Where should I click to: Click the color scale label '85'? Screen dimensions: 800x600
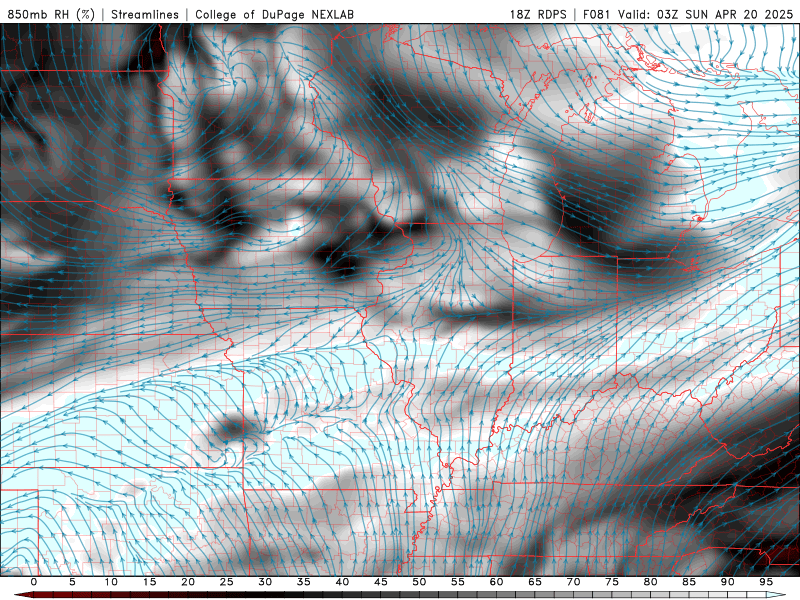tap(689, 582)
